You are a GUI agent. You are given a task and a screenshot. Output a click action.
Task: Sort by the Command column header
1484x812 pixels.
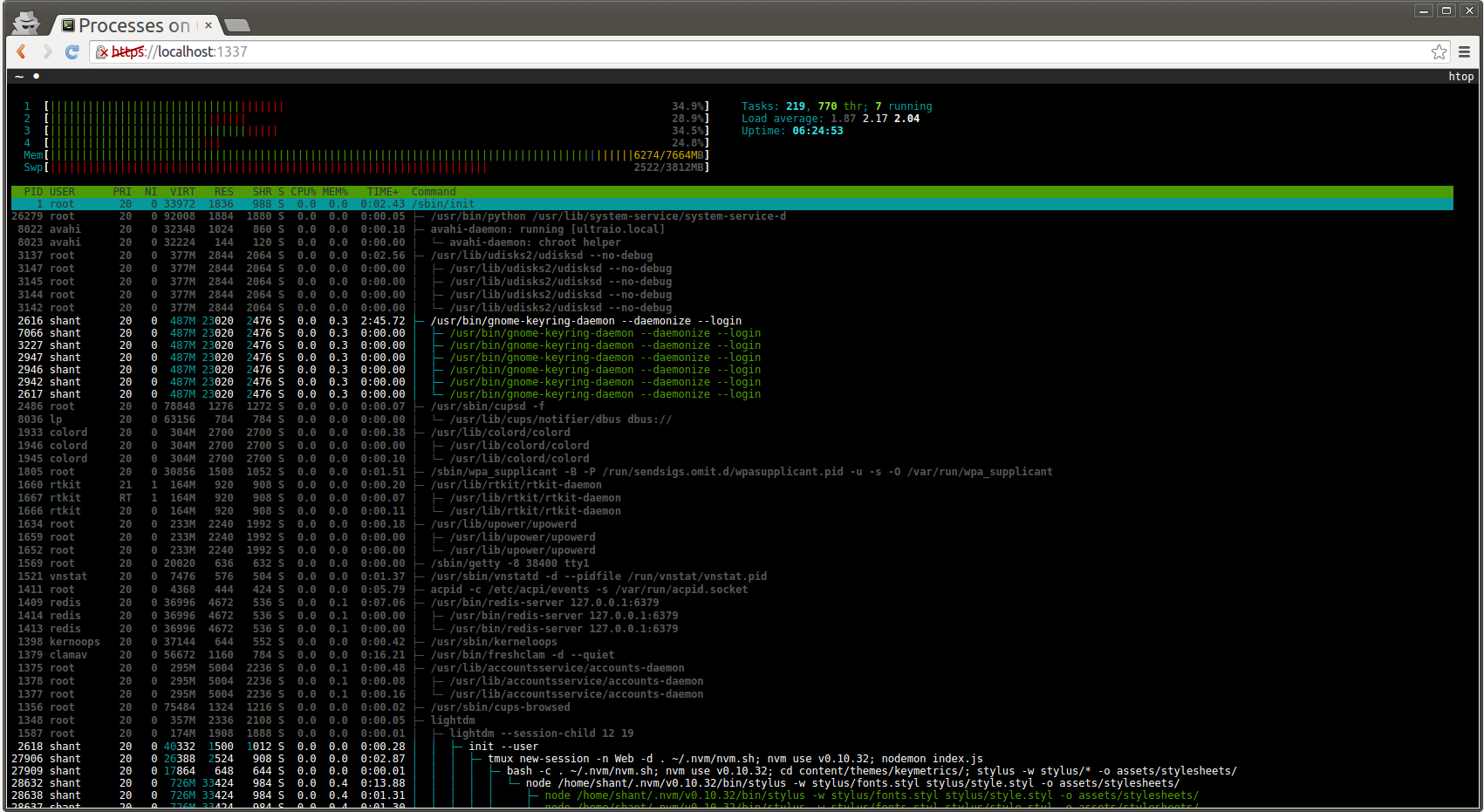[x=434, y=192]
